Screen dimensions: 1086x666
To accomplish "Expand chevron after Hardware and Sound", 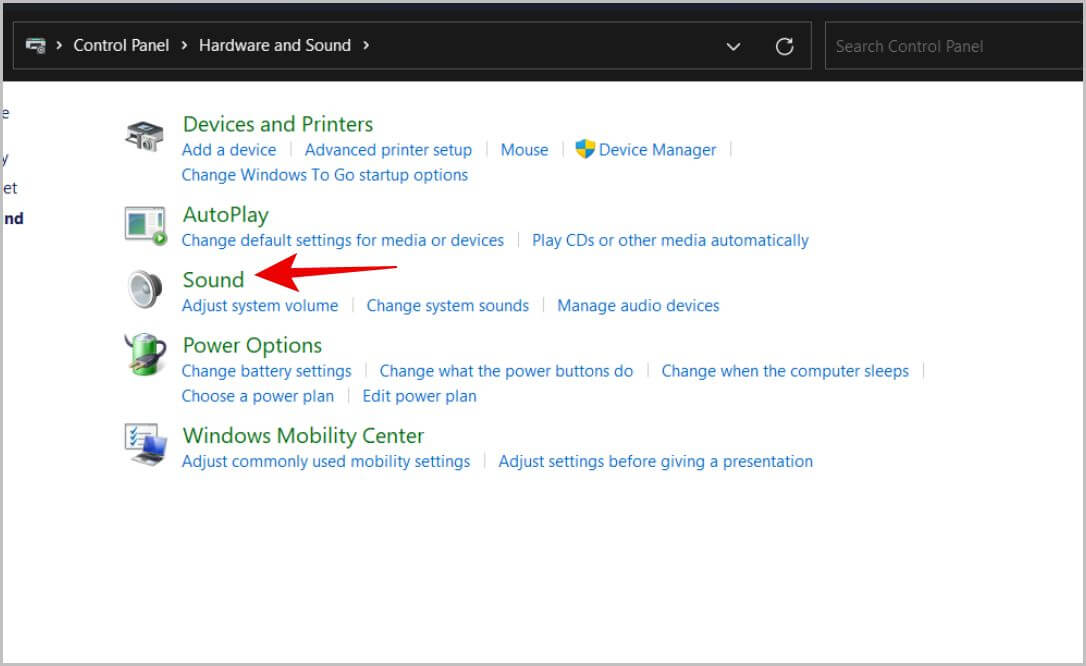I will [366, 46].
